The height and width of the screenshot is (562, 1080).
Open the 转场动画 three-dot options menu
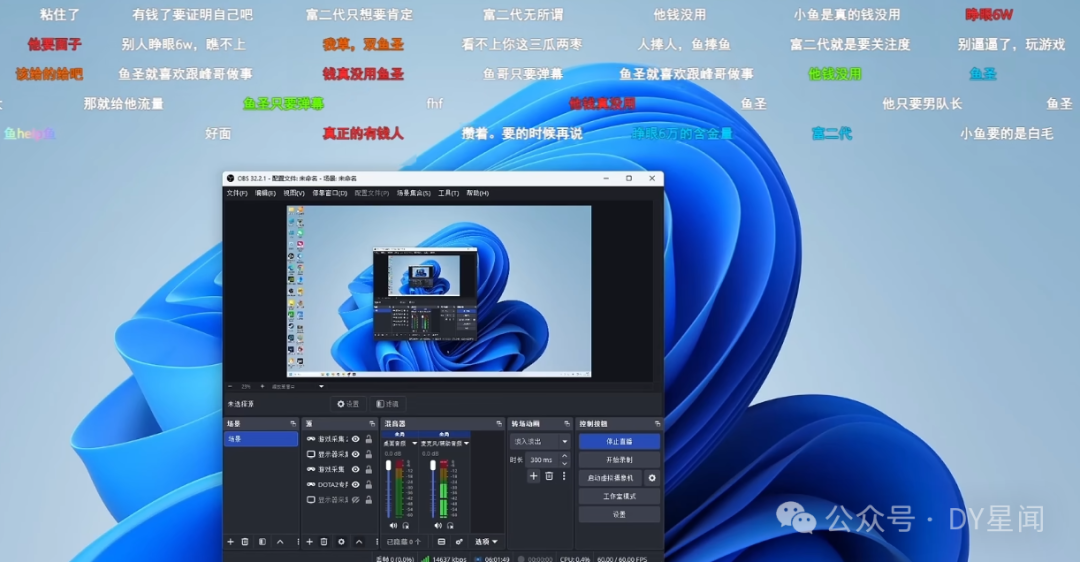click(x=564, y=476)
